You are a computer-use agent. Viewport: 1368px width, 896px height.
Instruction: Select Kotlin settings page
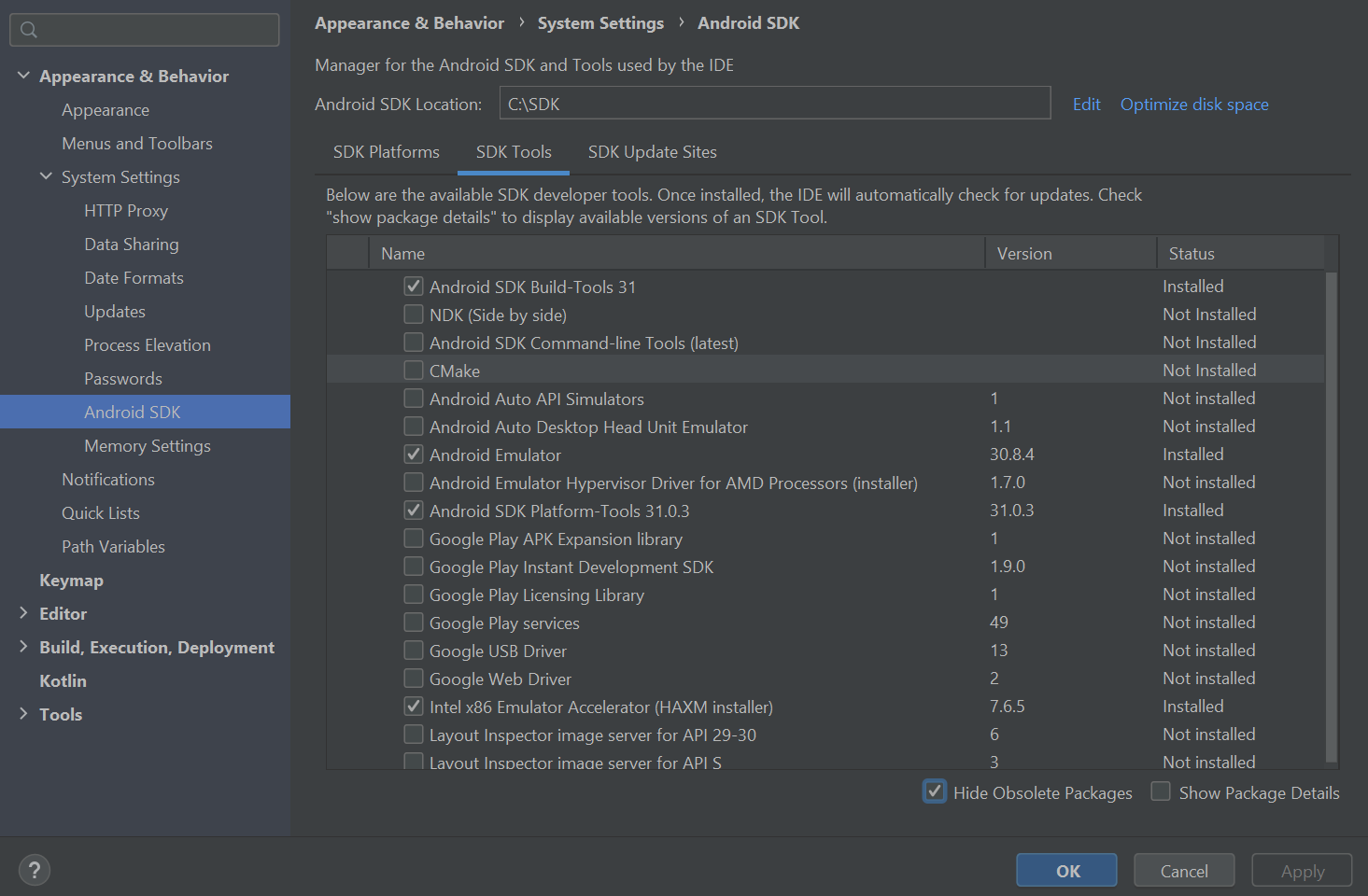(63, 681)
